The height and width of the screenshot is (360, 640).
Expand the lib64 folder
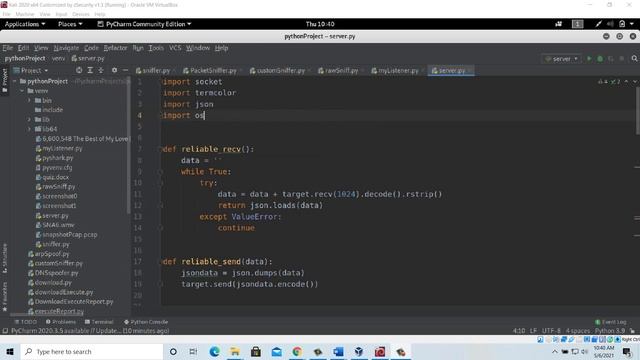coord(29,129)
